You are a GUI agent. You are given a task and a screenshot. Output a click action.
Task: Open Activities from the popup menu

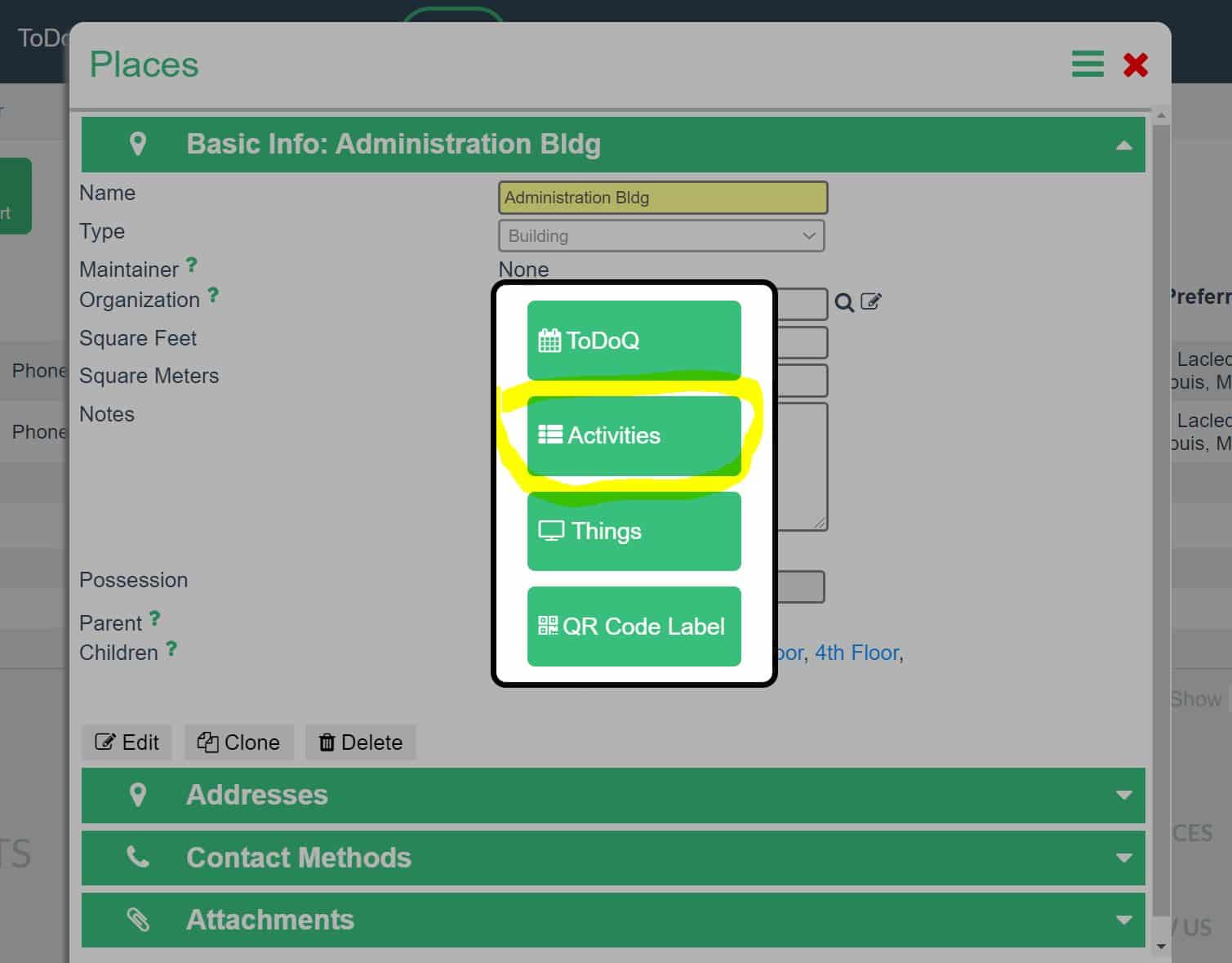(634, 435)
